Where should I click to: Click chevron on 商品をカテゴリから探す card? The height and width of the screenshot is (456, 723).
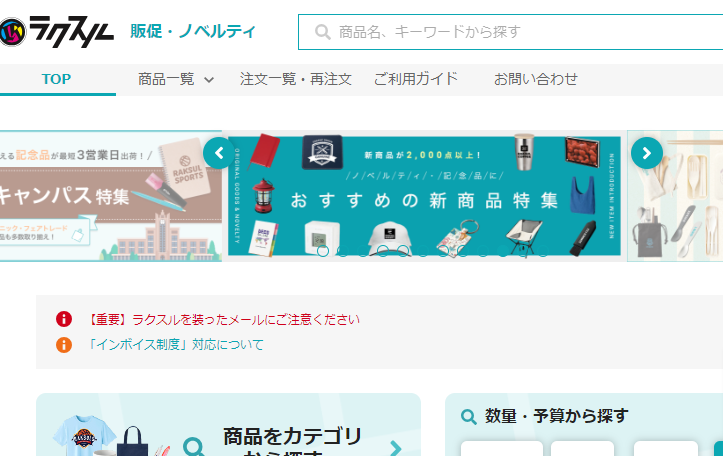click(395, 448)
